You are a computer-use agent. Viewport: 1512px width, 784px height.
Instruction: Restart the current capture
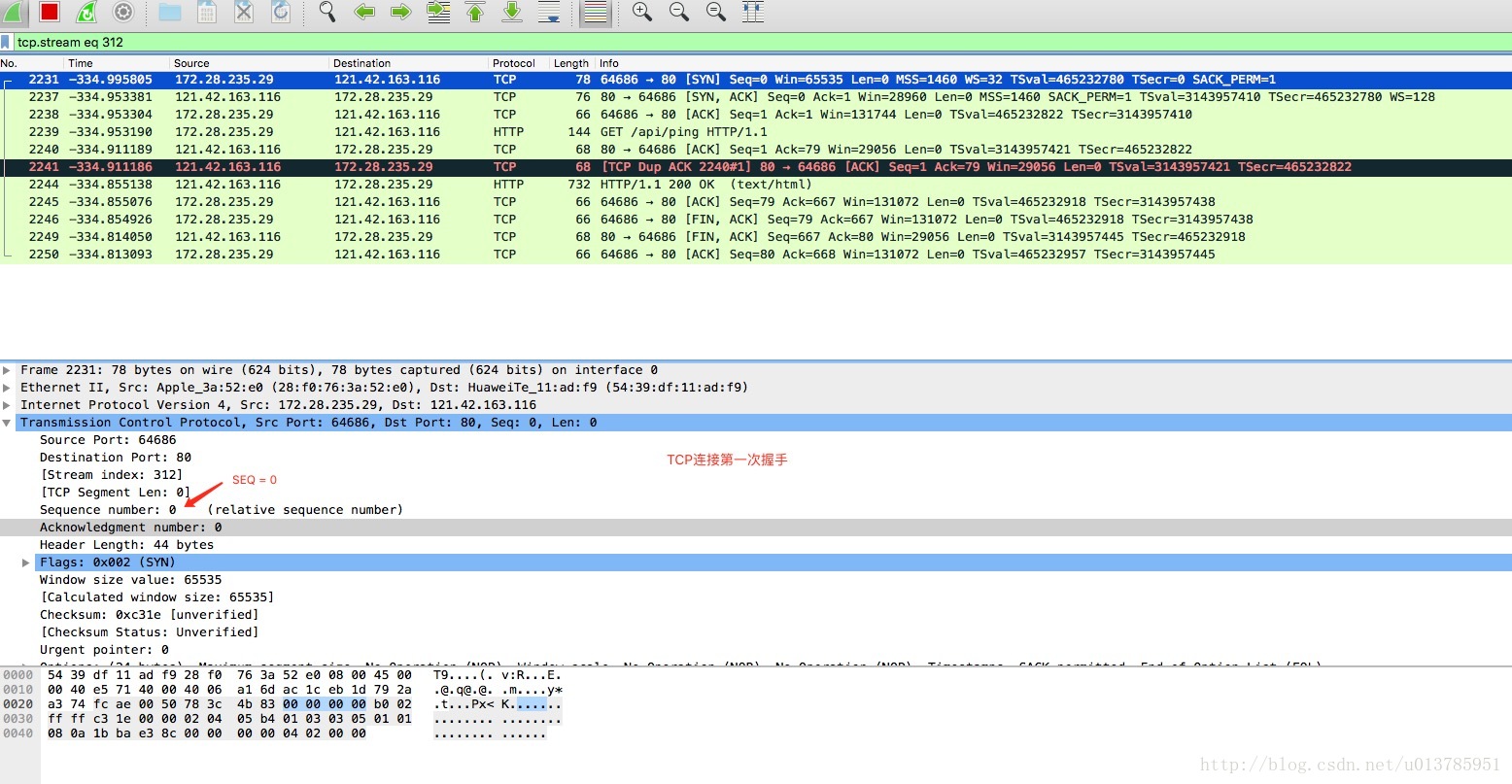(86, 12)
